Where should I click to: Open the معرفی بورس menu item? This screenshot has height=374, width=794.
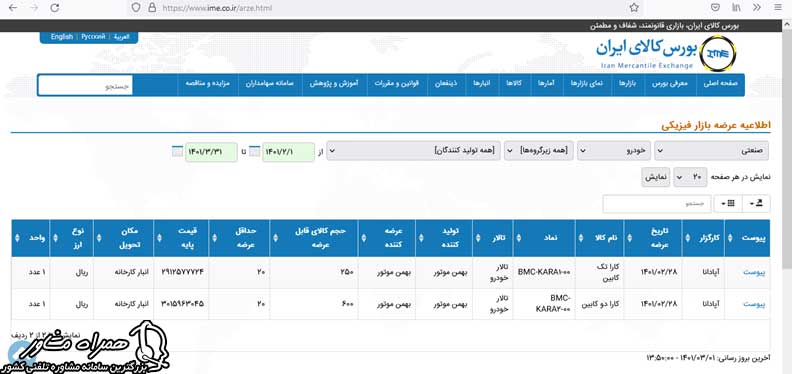coord(671,84)
